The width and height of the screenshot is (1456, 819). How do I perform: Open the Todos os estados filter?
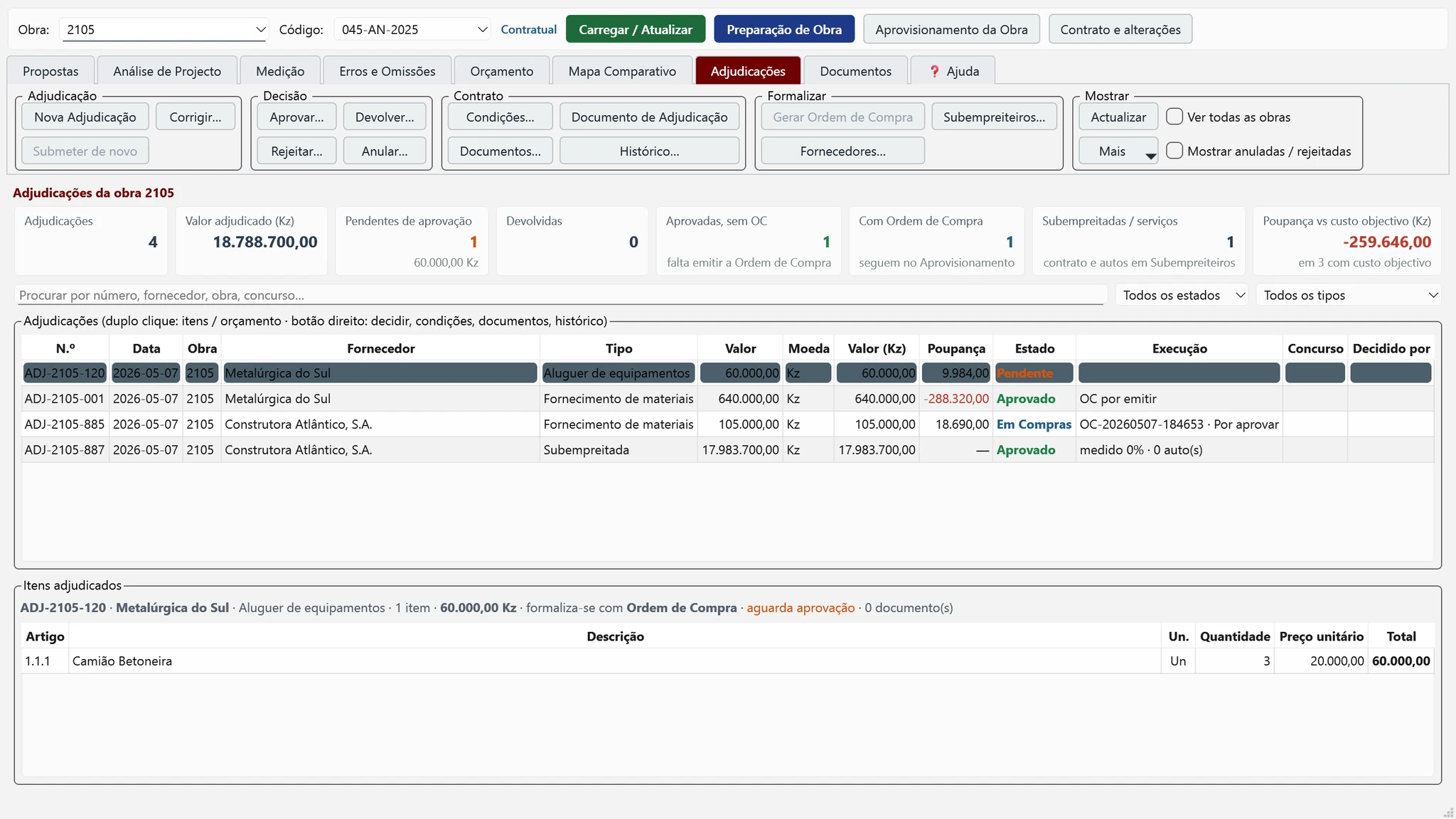tap(1183, 295)
